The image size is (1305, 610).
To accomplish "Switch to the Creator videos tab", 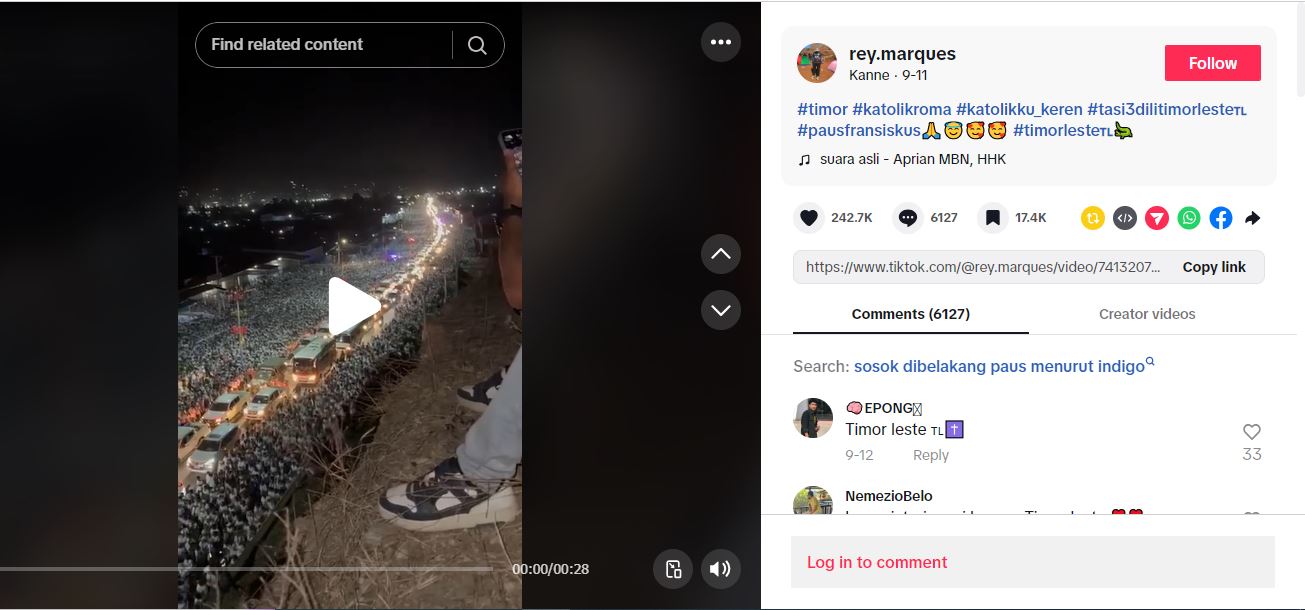I will tap(1147, 314).
